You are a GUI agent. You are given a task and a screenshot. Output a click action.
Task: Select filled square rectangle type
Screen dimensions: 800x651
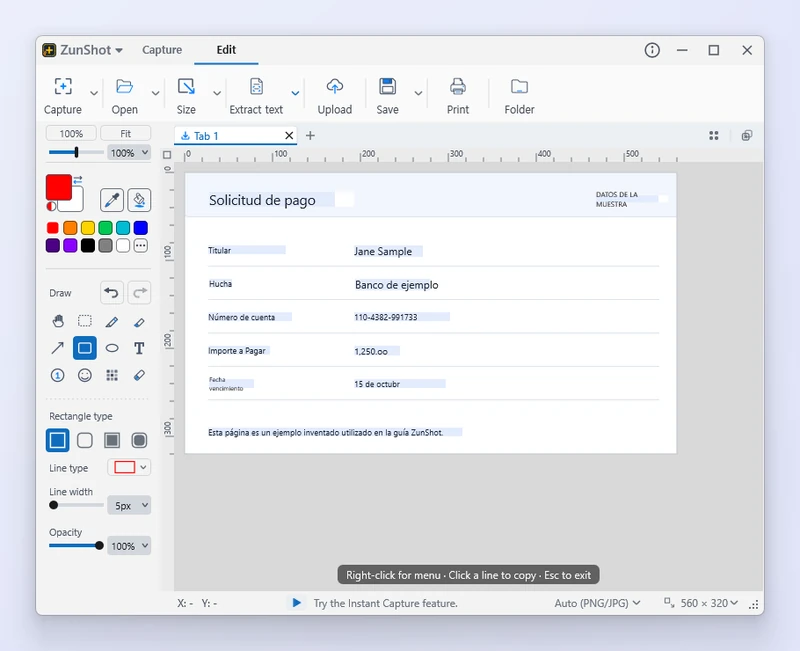pyautogui.click(x=112, y=440)
